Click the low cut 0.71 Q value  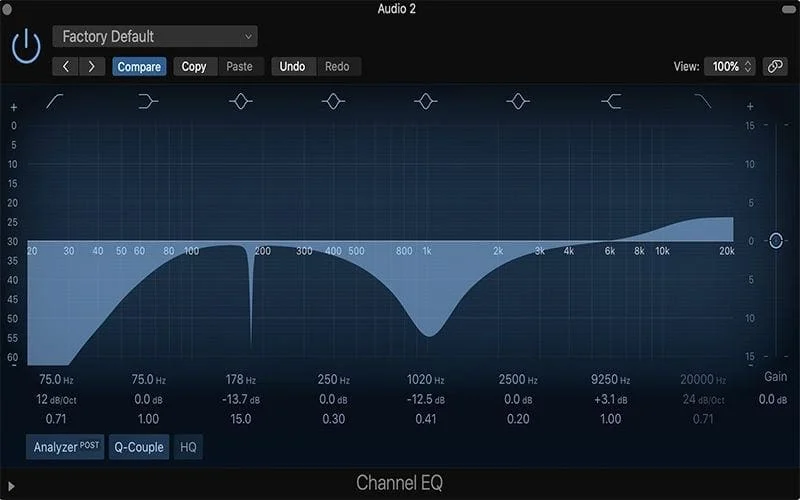click(x=56, y=419)
